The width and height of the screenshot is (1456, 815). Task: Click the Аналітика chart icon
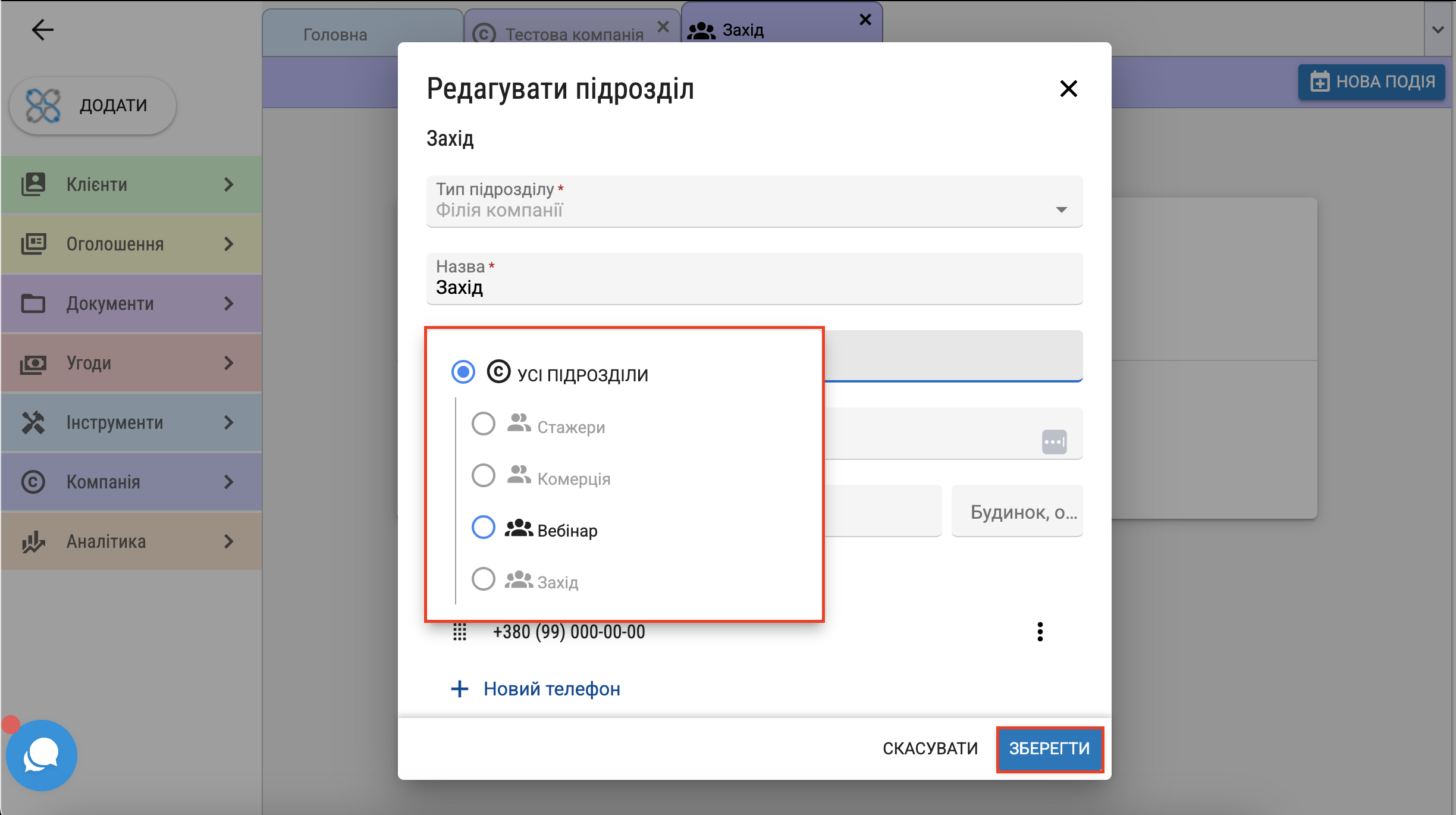tap(33, 541)
